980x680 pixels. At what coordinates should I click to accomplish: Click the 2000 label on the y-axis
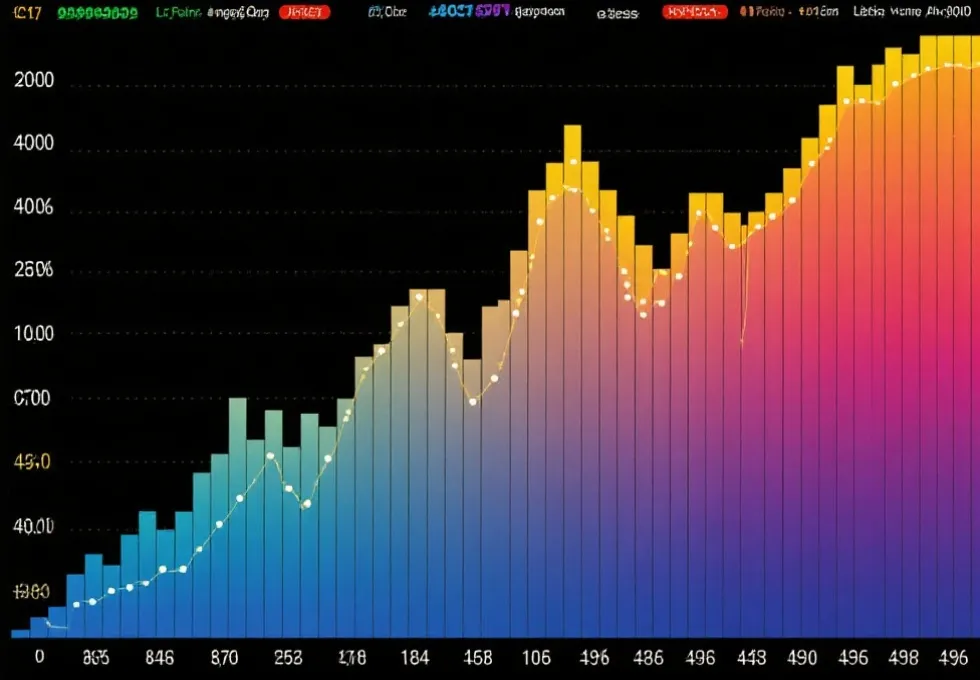click(34, 81)
